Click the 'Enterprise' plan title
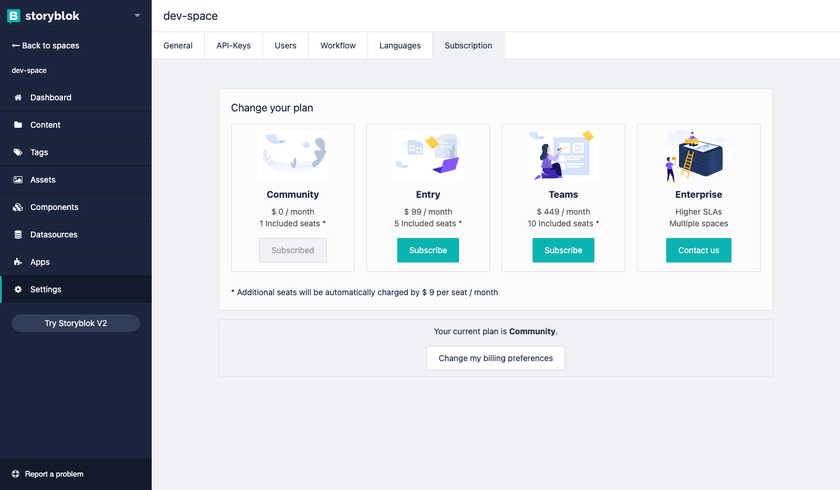 pos(699,194)
